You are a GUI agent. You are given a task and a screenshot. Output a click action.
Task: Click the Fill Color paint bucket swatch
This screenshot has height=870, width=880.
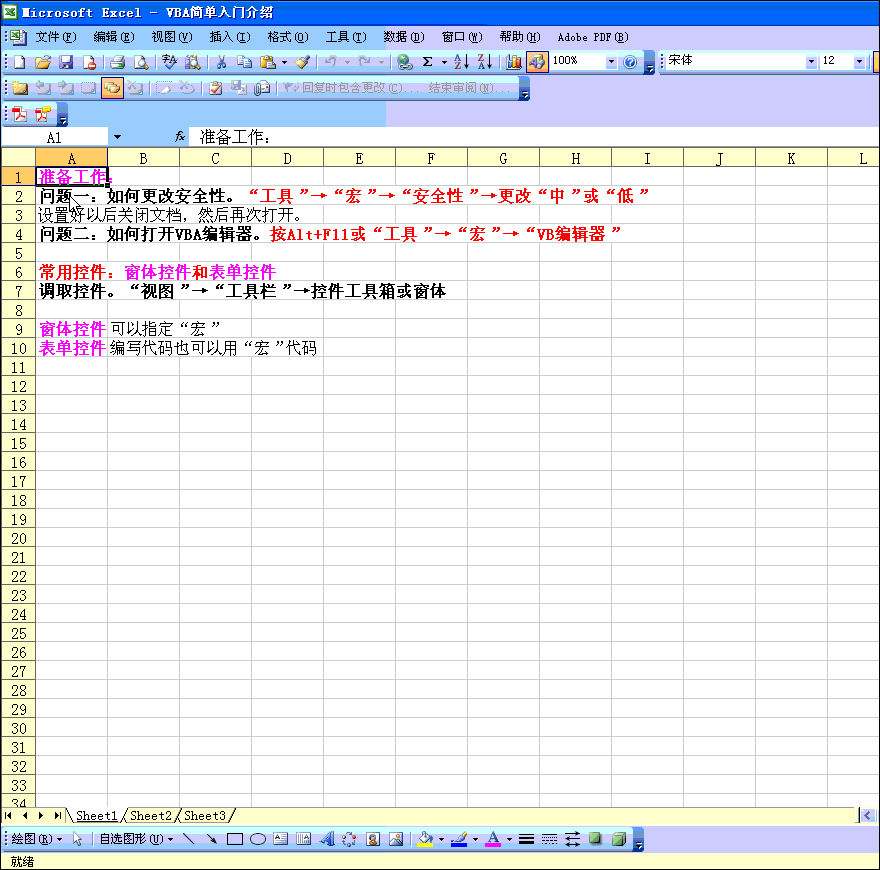(425, 839)
